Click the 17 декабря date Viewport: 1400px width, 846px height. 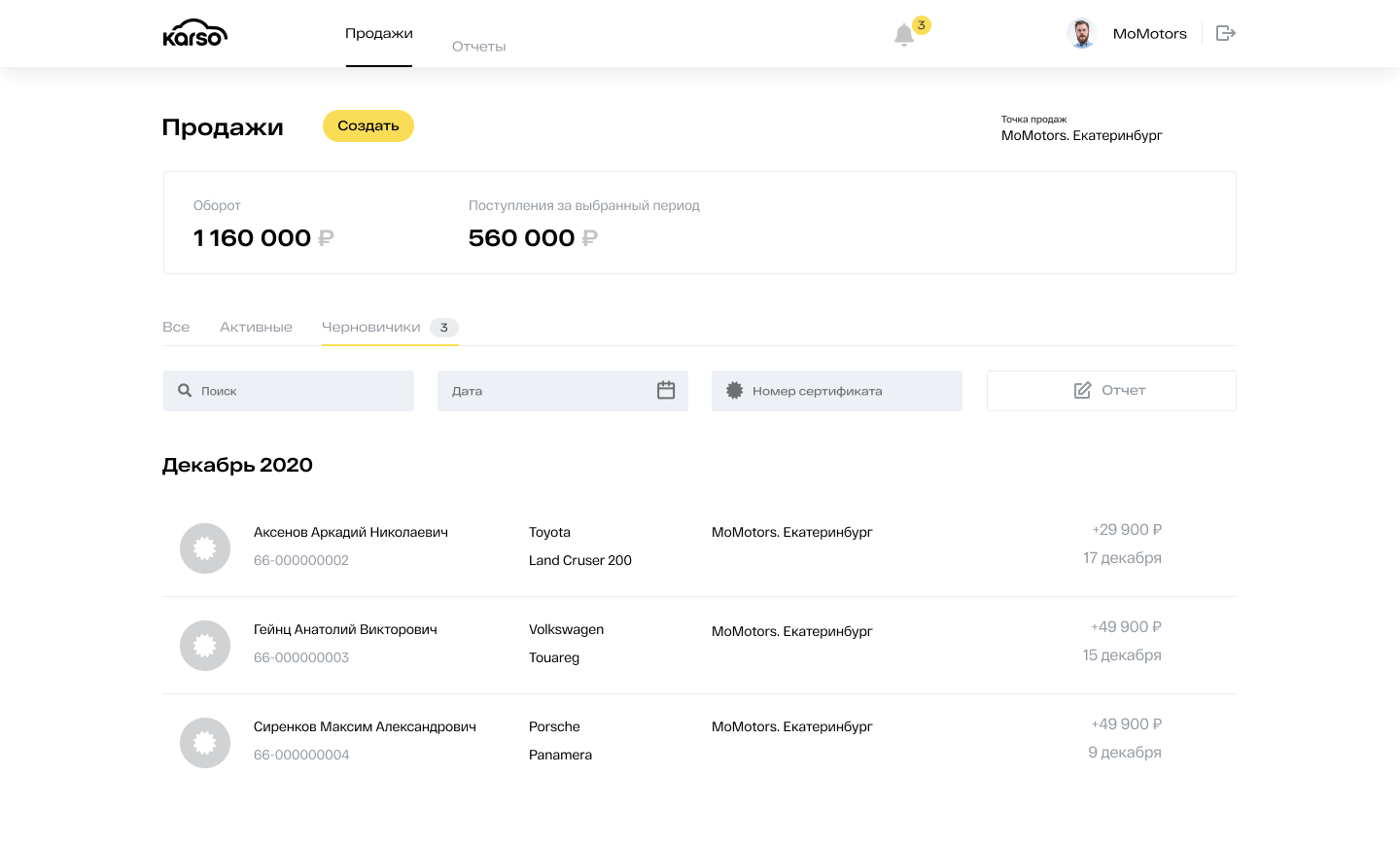(x=1122, y=557)
